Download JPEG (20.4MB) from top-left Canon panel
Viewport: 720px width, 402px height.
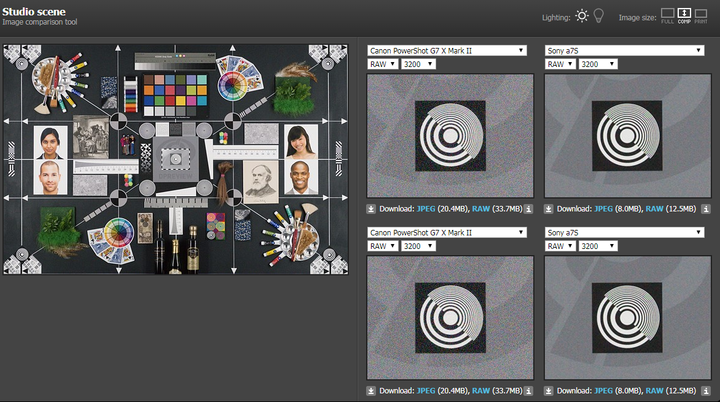(x=426, y=209)
